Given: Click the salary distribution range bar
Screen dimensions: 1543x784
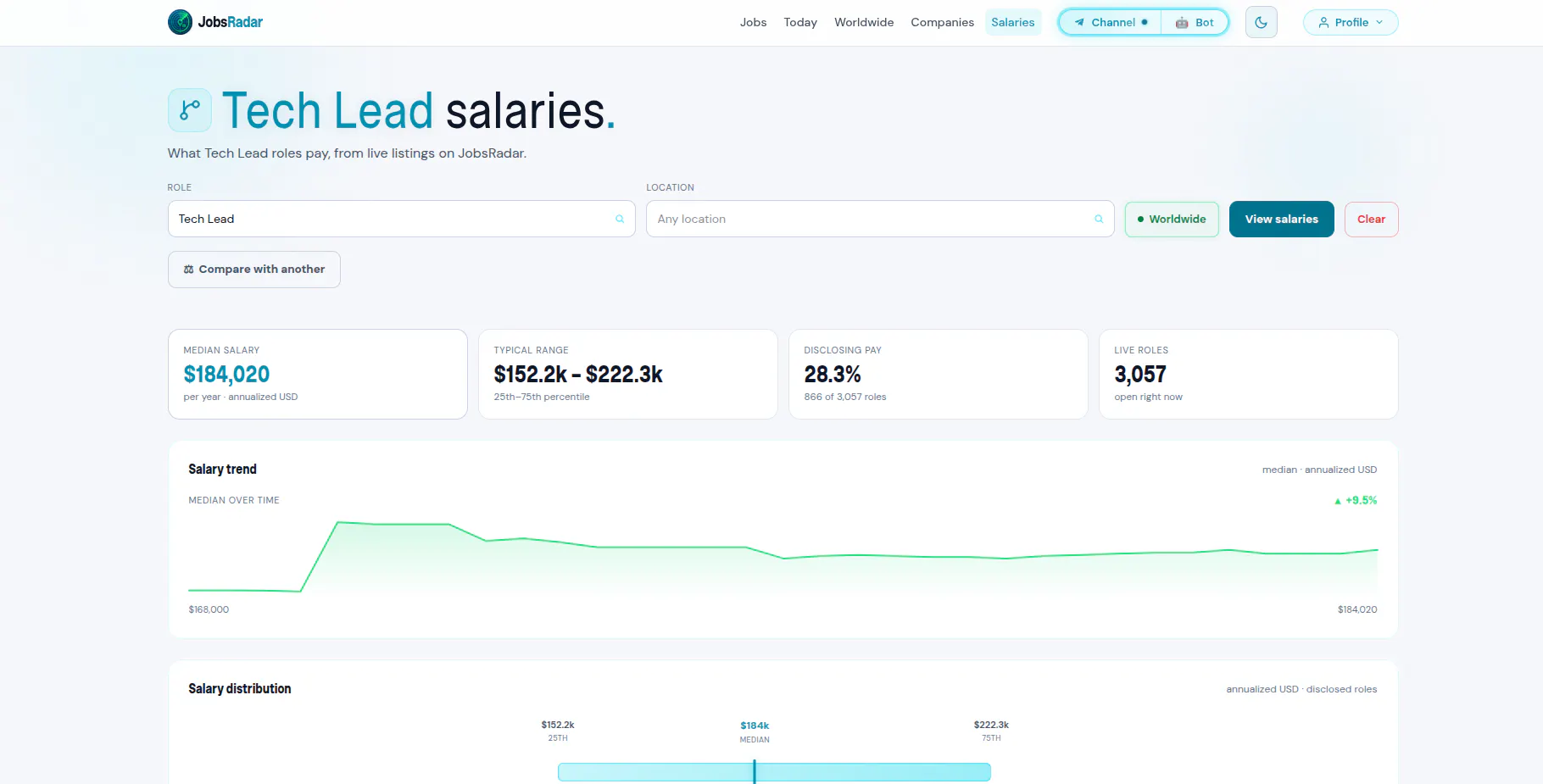Looking at the screenshot, I should [774, 772].
